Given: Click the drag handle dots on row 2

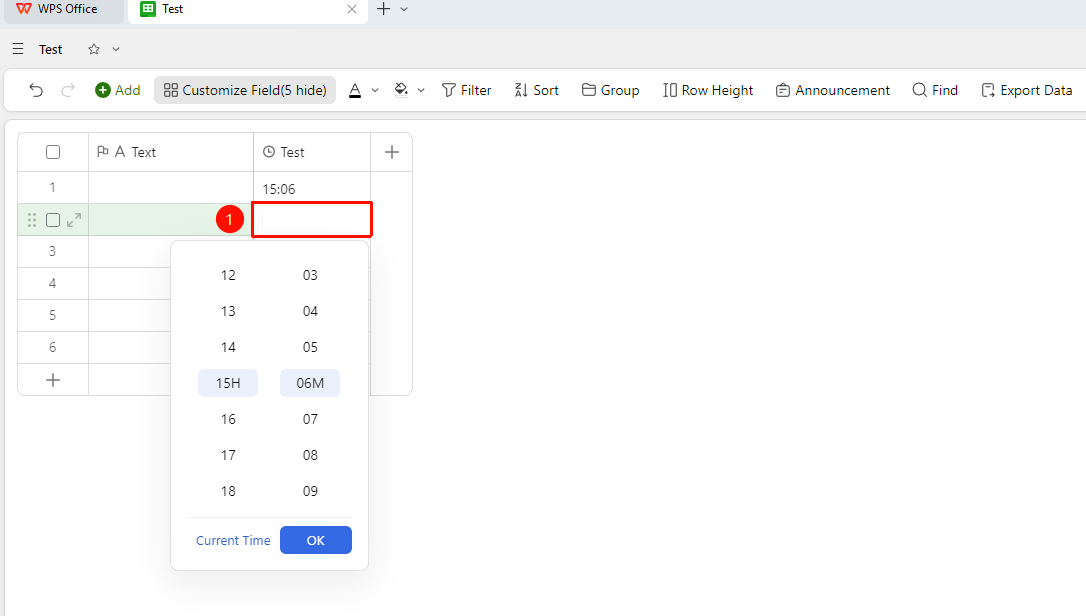Looking at the screenshot, I should point(32,220).
